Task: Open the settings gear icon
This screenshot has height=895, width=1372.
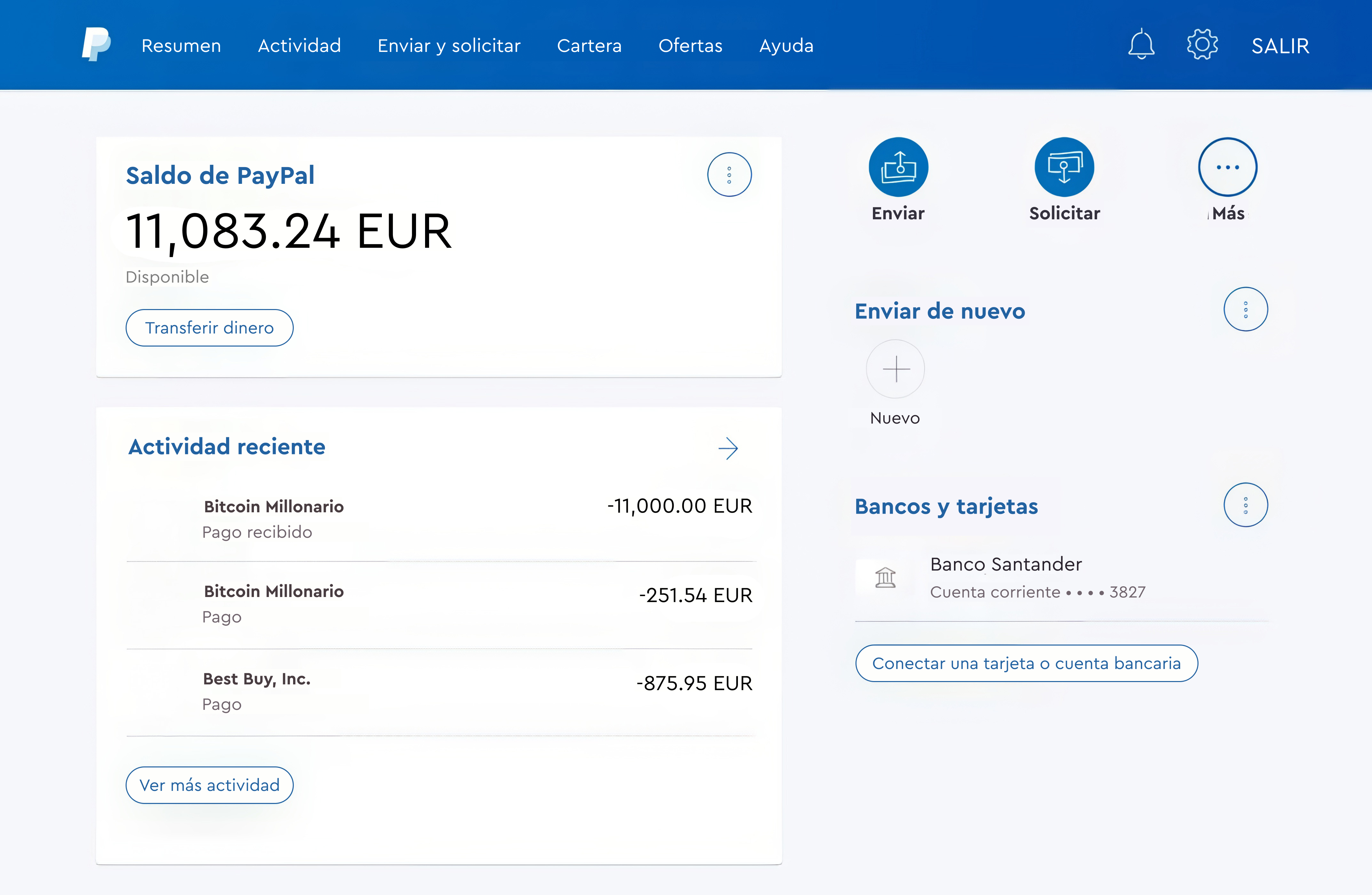Action: click(x=1202, y=45)
